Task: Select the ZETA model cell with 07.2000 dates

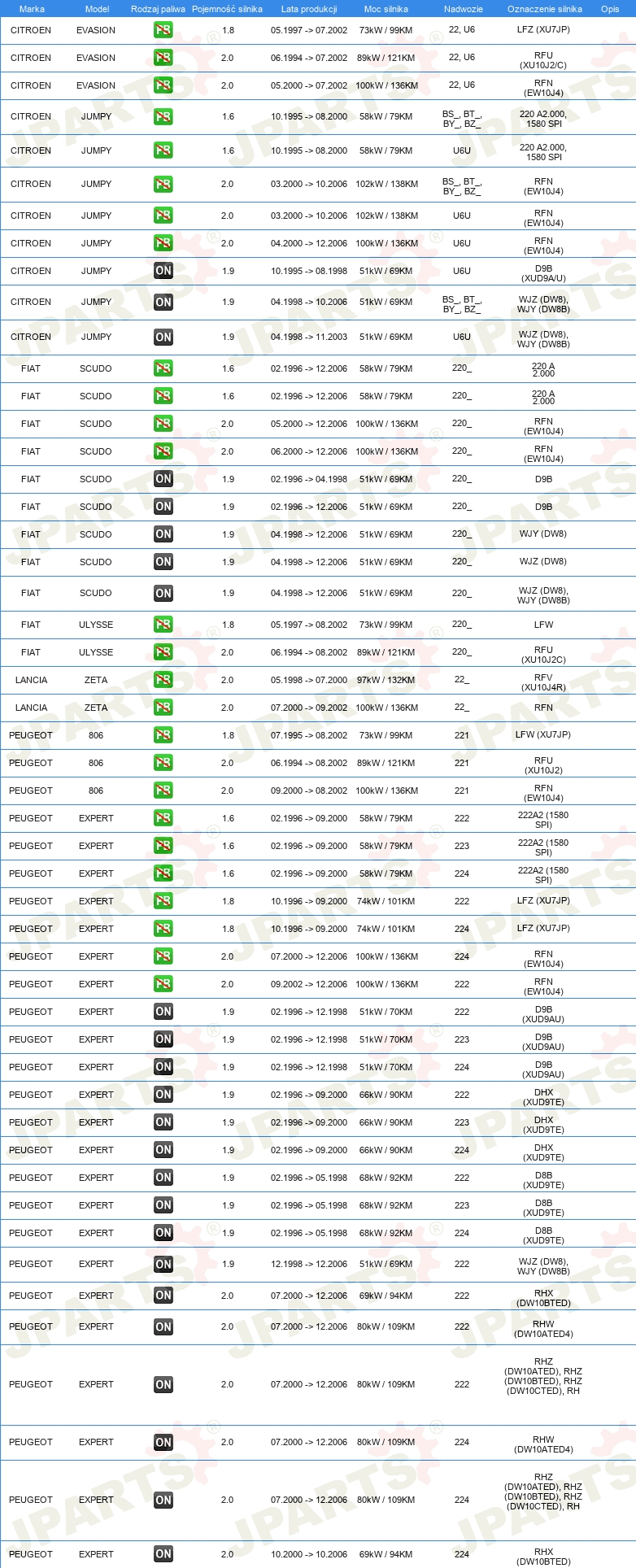Action: click(96, 708)
